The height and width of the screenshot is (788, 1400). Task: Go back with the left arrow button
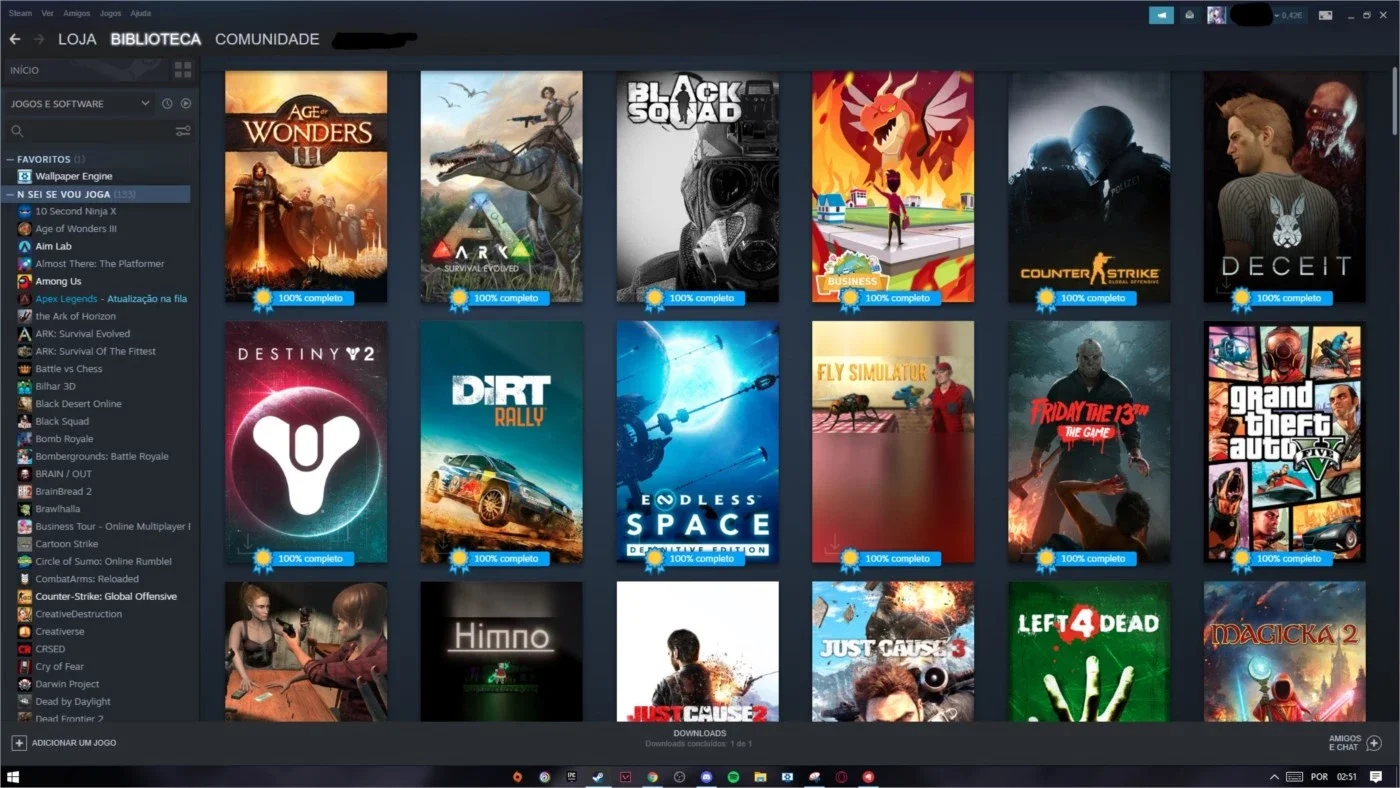pyautogui.click(x=14, y=39)
